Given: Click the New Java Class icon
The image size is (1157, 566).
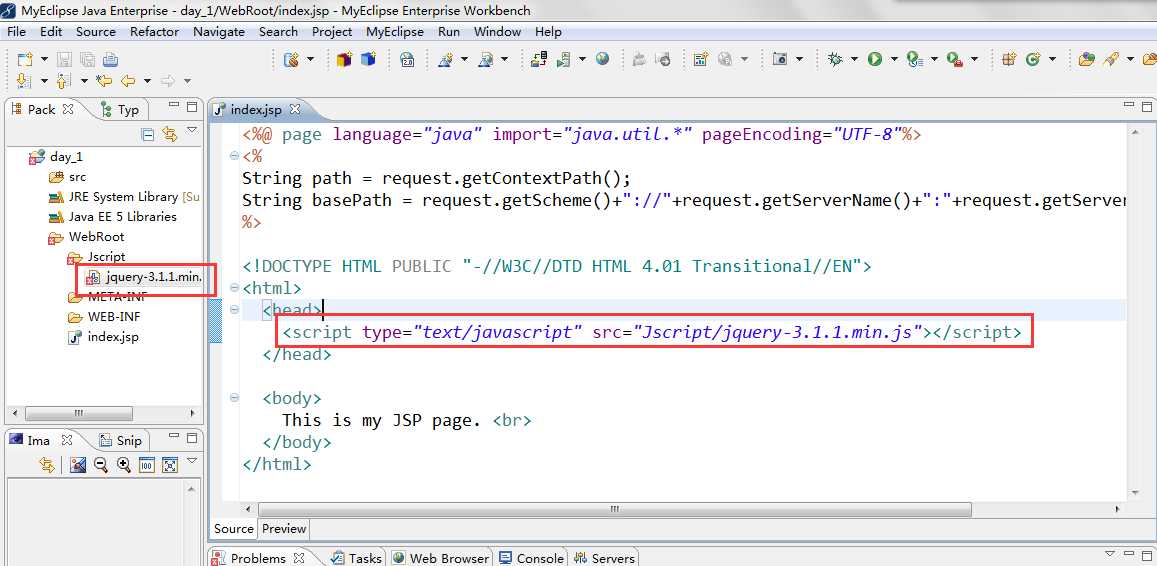Looking at the screenshot, I should 1032,60.
